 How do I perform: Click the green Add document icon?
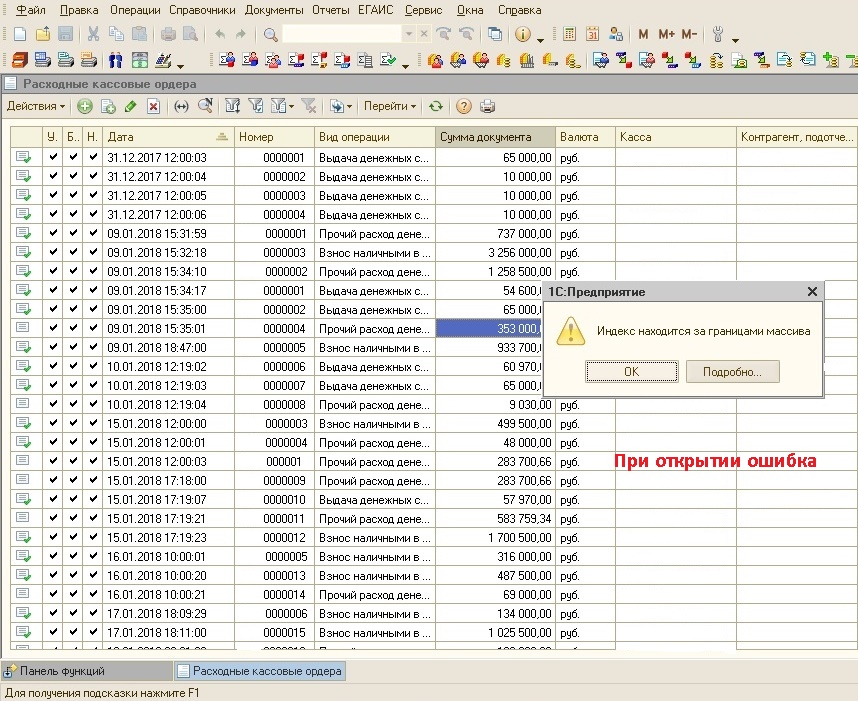coord(85,106)
